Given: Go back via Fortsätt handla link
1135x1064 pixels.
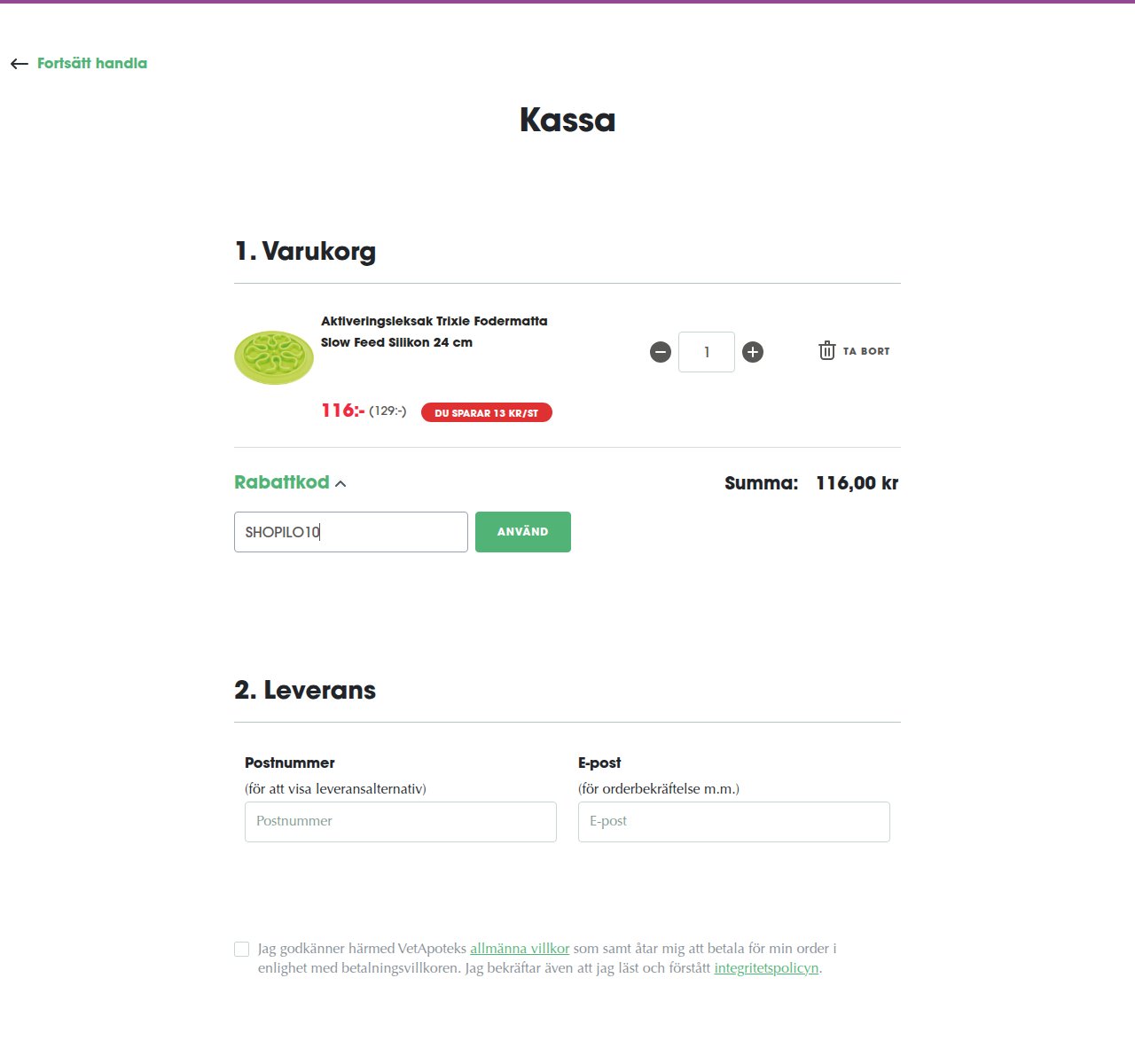Looking at the screenshot, I should tap(92, 64).
